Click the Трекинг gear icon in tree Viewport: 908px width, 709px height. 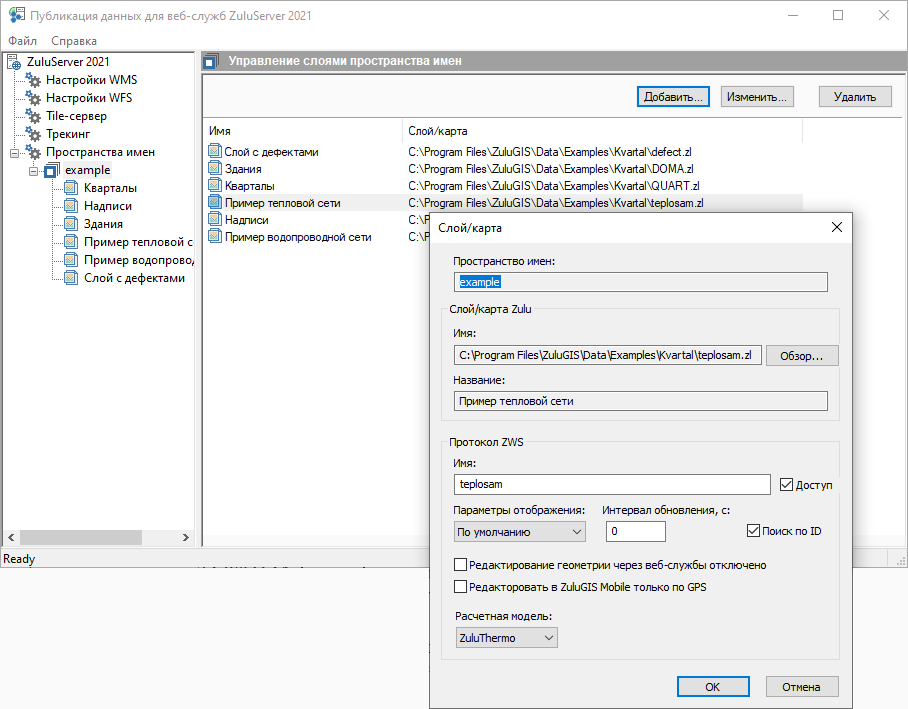[x=33, y=134]
